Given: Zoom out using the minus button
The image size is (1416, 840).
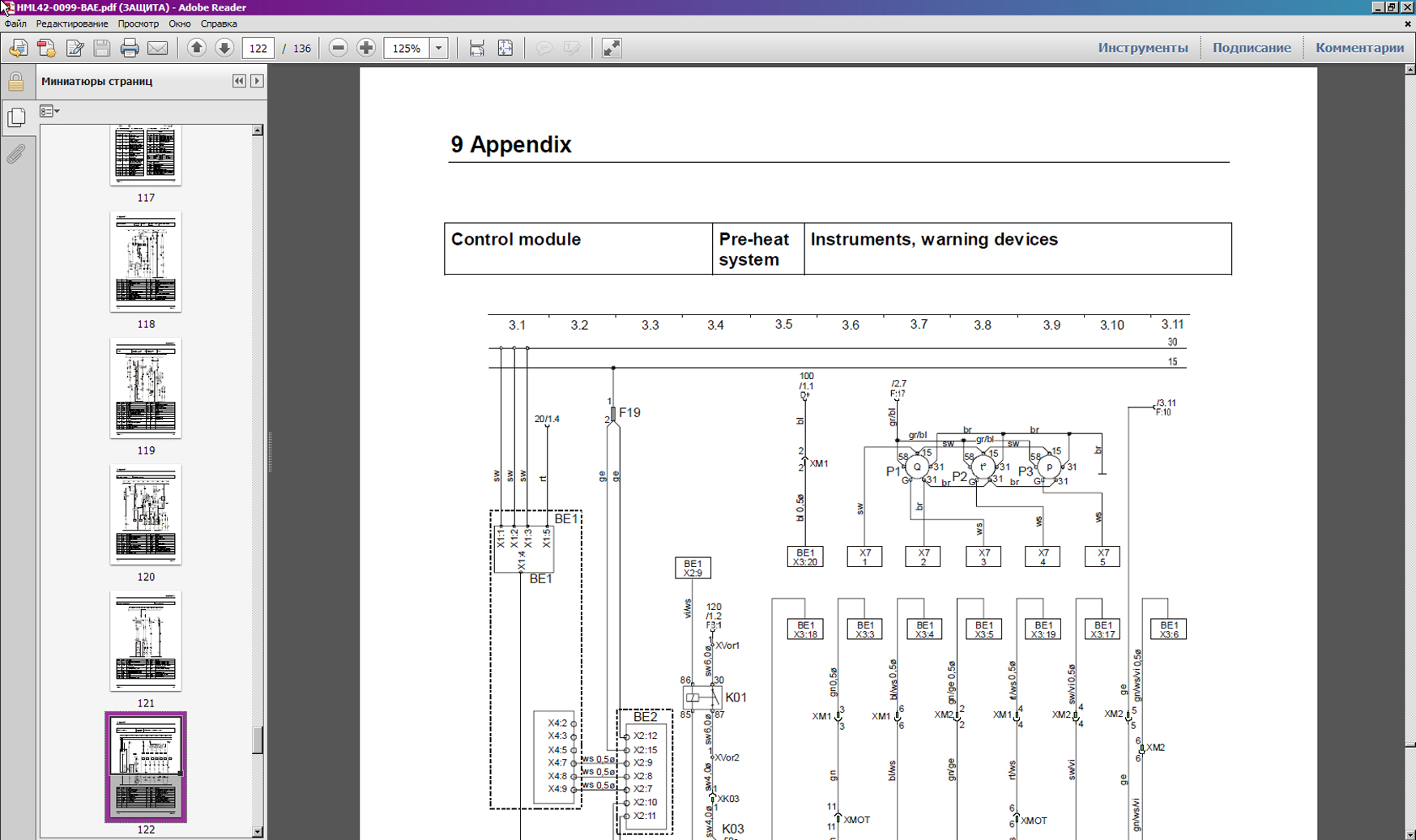Looking at the screenshot, I should (x=339, y=49).
